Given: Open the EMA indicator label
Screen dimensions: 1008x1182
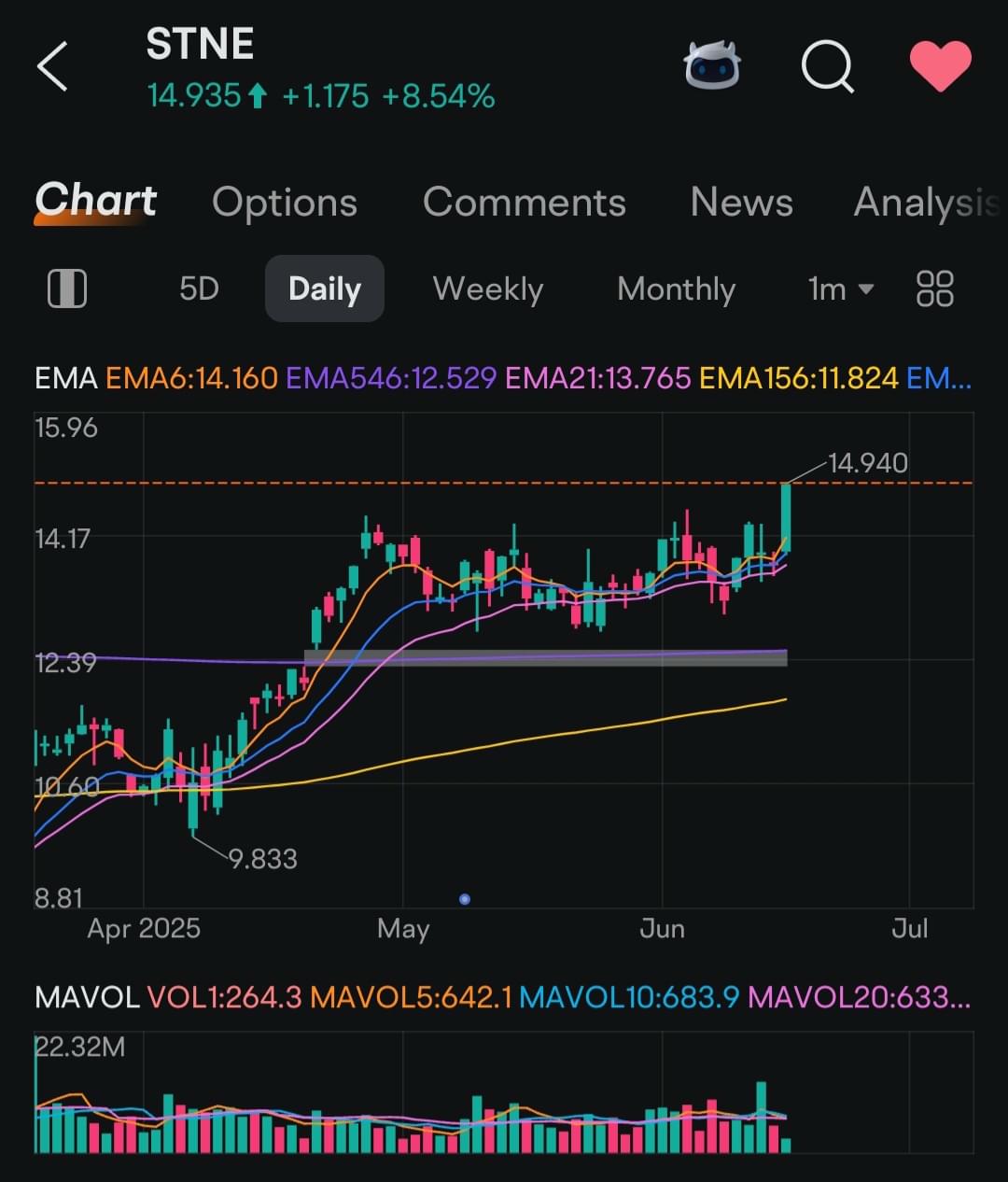Looking at the screenshot, I should (x=65, y=378).
